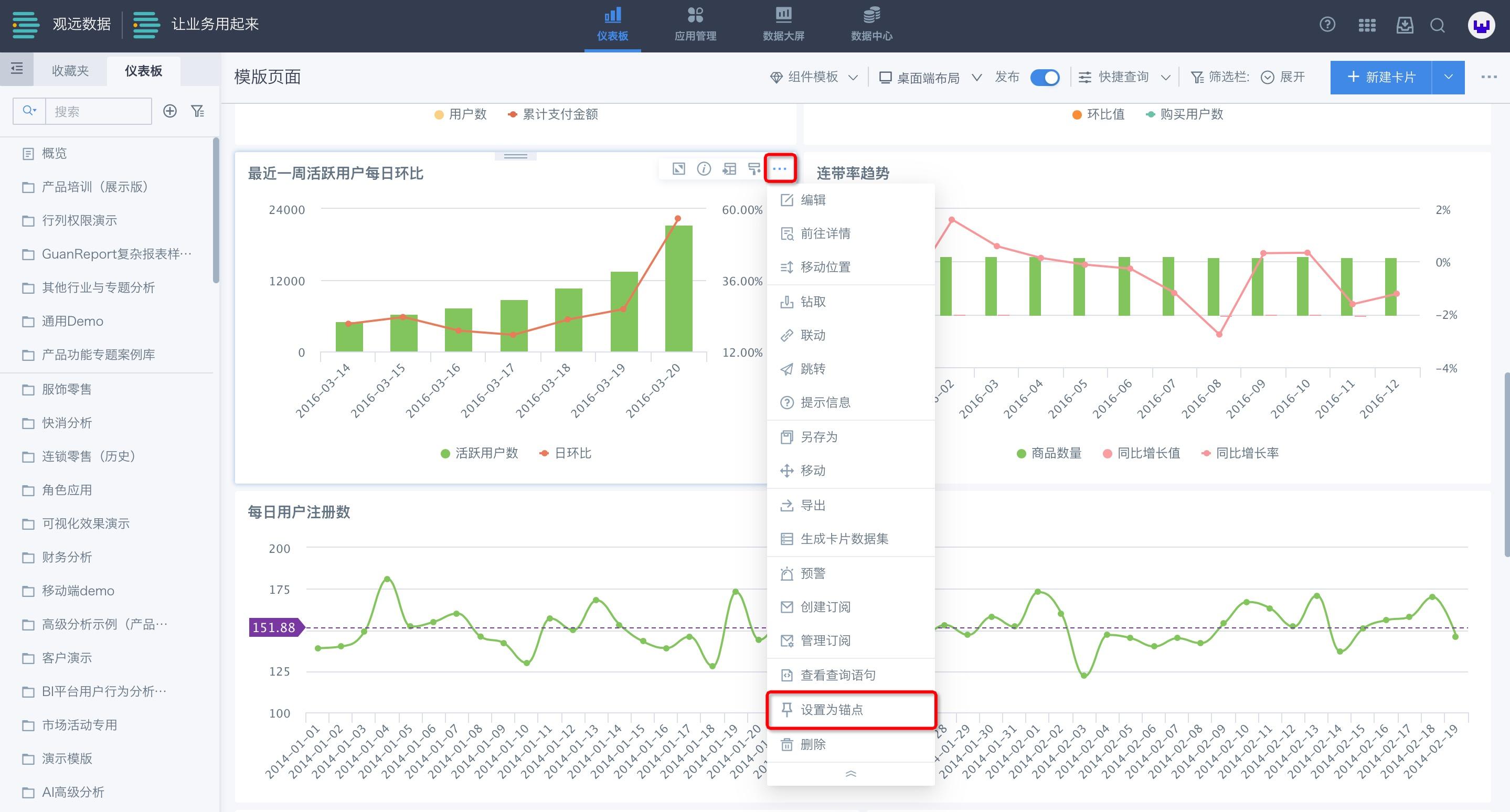Click the fullscreen expand icon on card
Image resolution: width=1510 pixels, height=812 pixels.
tap(678, 169)
